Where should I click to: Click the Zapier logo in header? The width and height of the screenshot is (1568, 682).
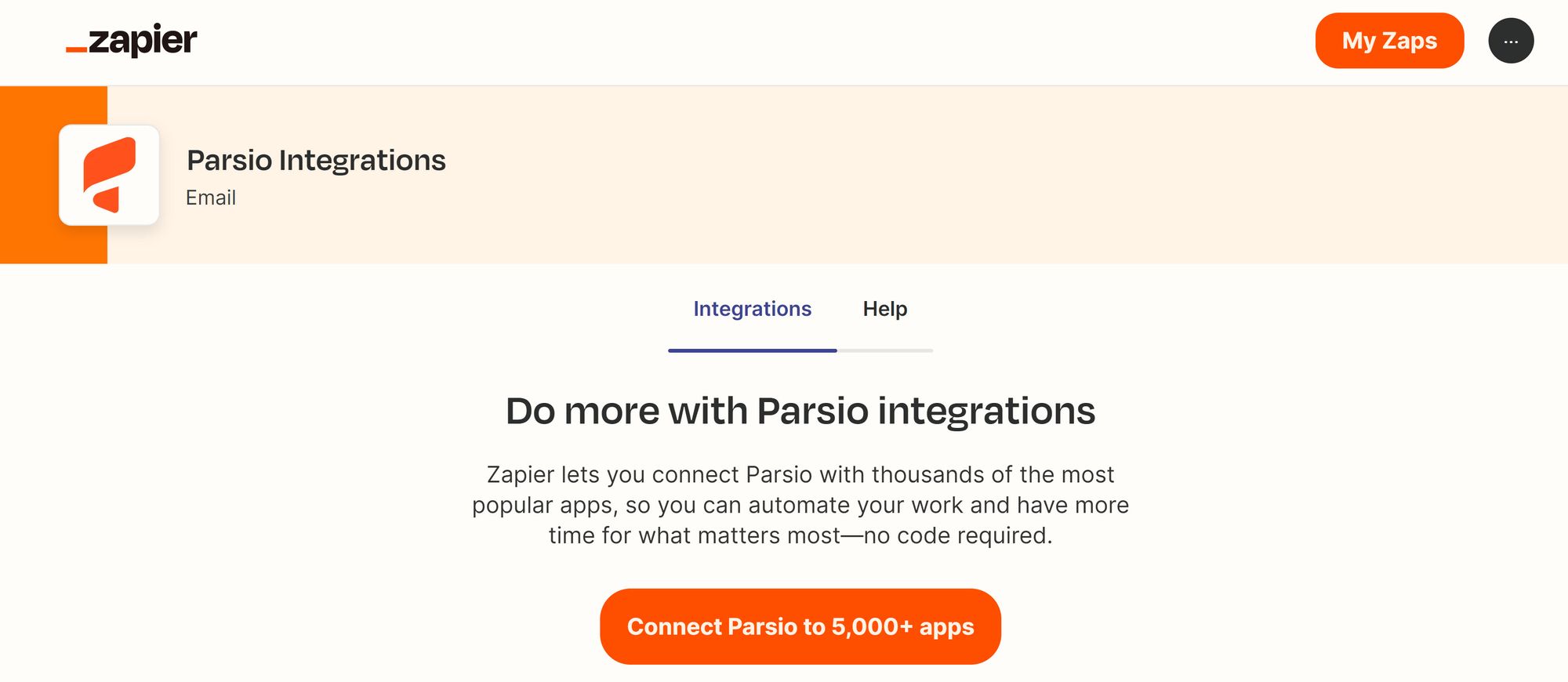132,41
